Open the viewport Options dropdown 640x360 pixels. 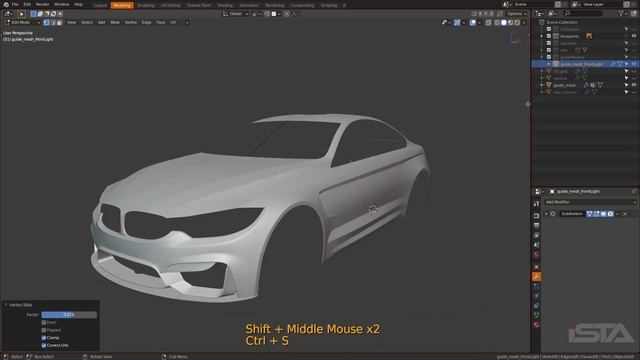516,14
